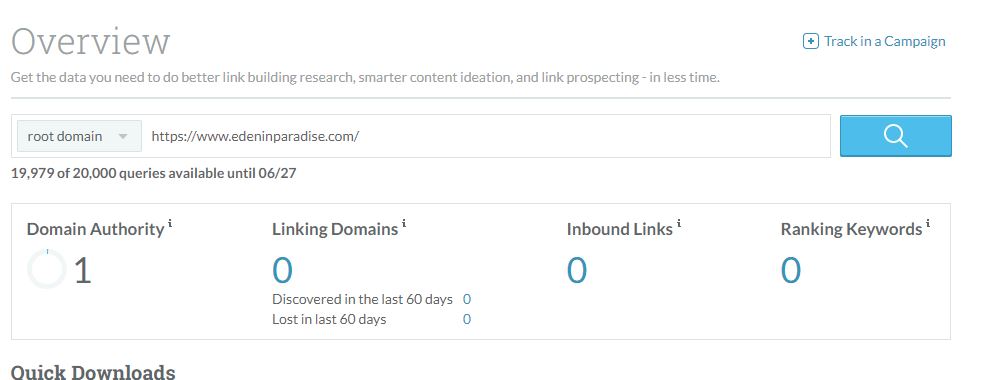Open the Discovered in last 60 days count
Image resolution: width=997 pixels, height=380 pixels.
pyautogui.click(x=467, y=299)
